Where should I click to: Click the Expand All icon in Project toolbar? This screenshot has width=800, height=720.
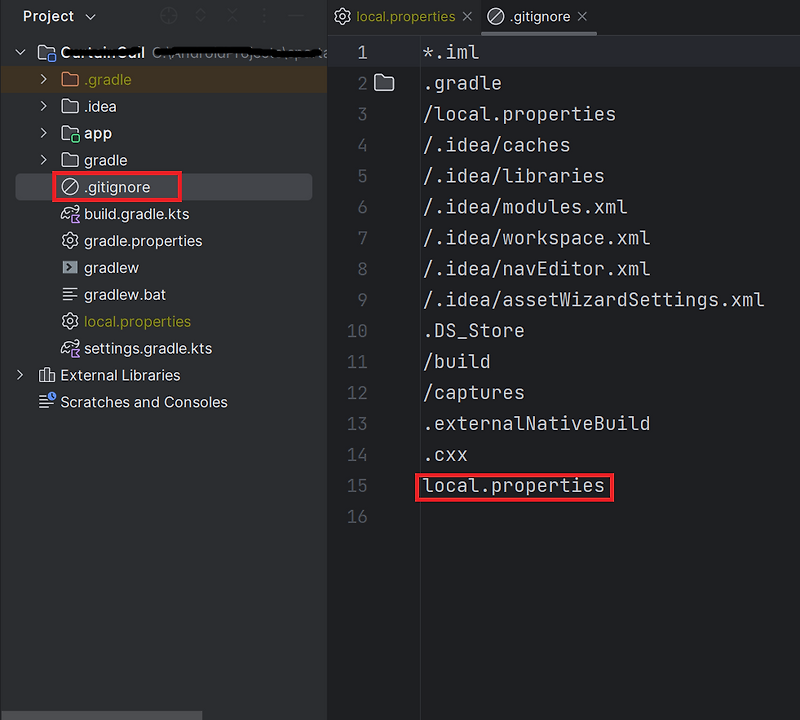tap(200, 15)
